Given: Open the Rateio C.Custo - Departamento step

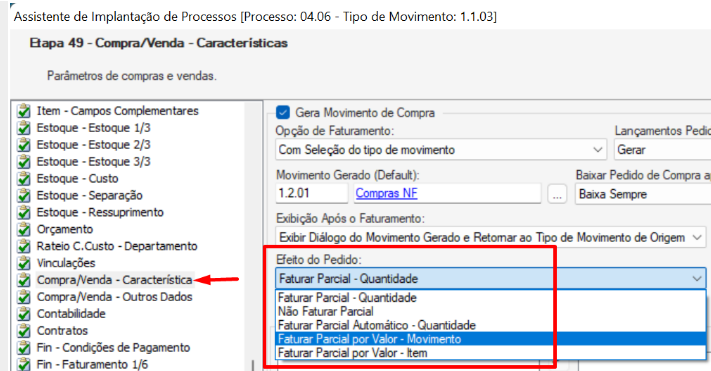Looking at the screenshot, I should [x=117, y=246].
